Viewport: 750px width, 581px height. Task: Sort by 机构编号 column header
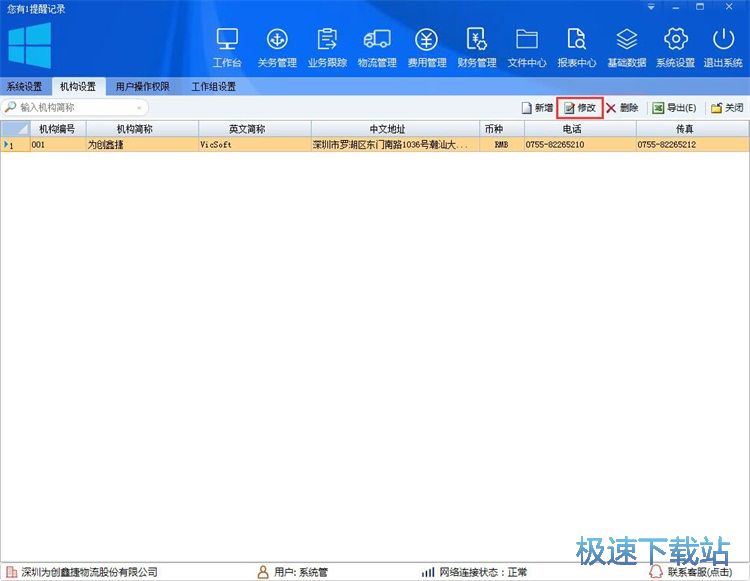57,129
